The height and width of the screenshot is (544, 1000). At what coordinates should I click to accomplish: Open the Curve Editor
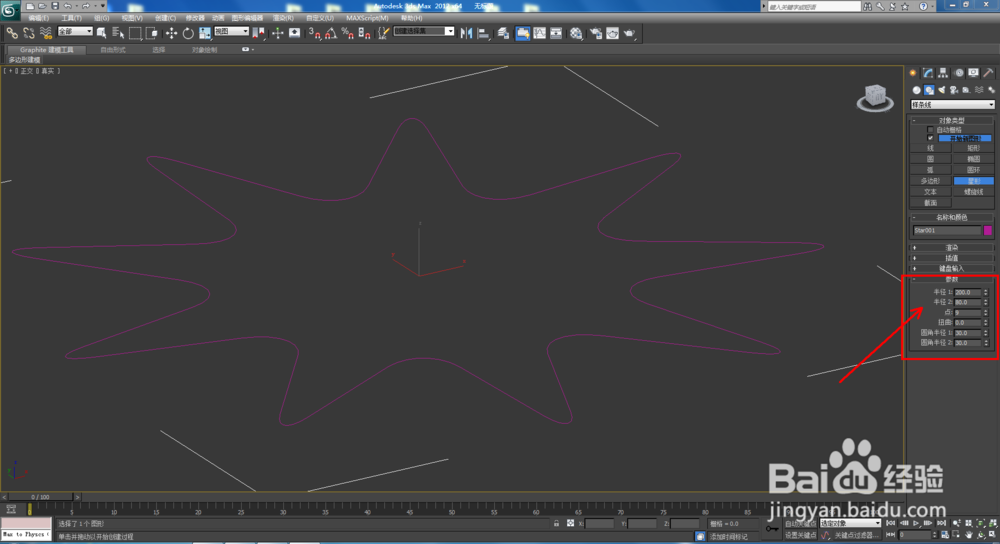point(540,33)
